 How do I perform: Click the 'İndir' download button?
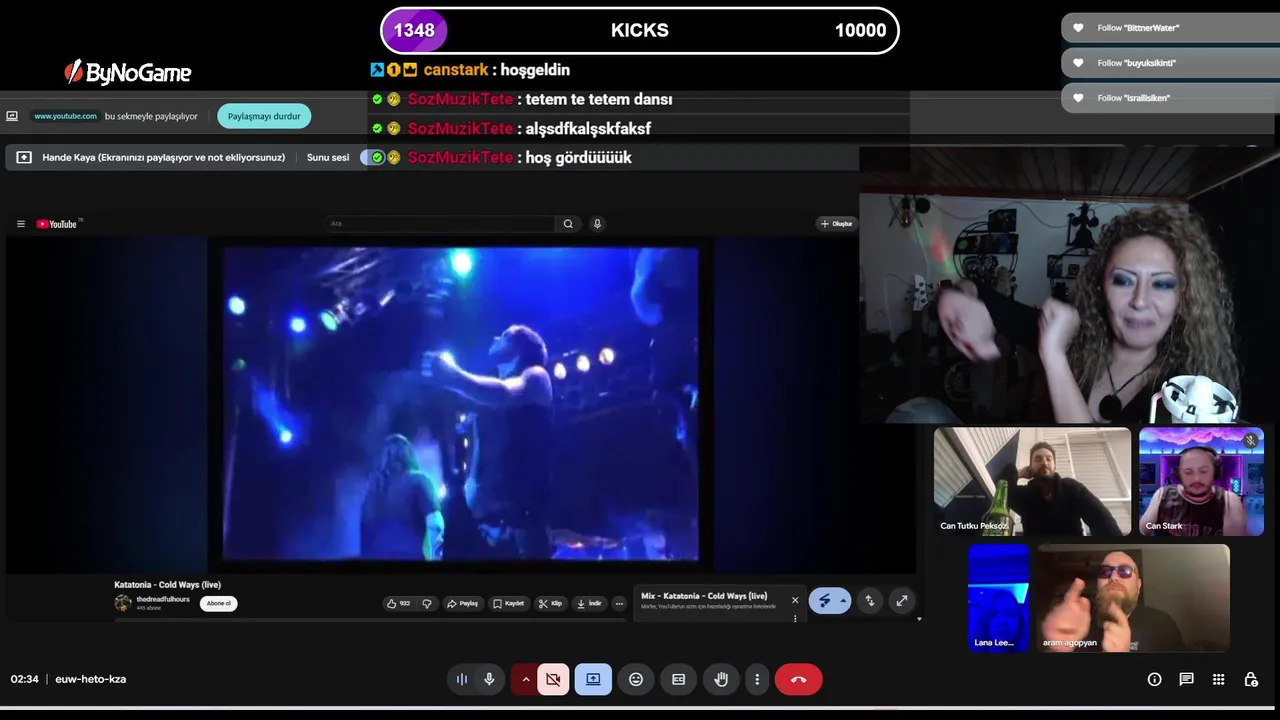(589, 603)
